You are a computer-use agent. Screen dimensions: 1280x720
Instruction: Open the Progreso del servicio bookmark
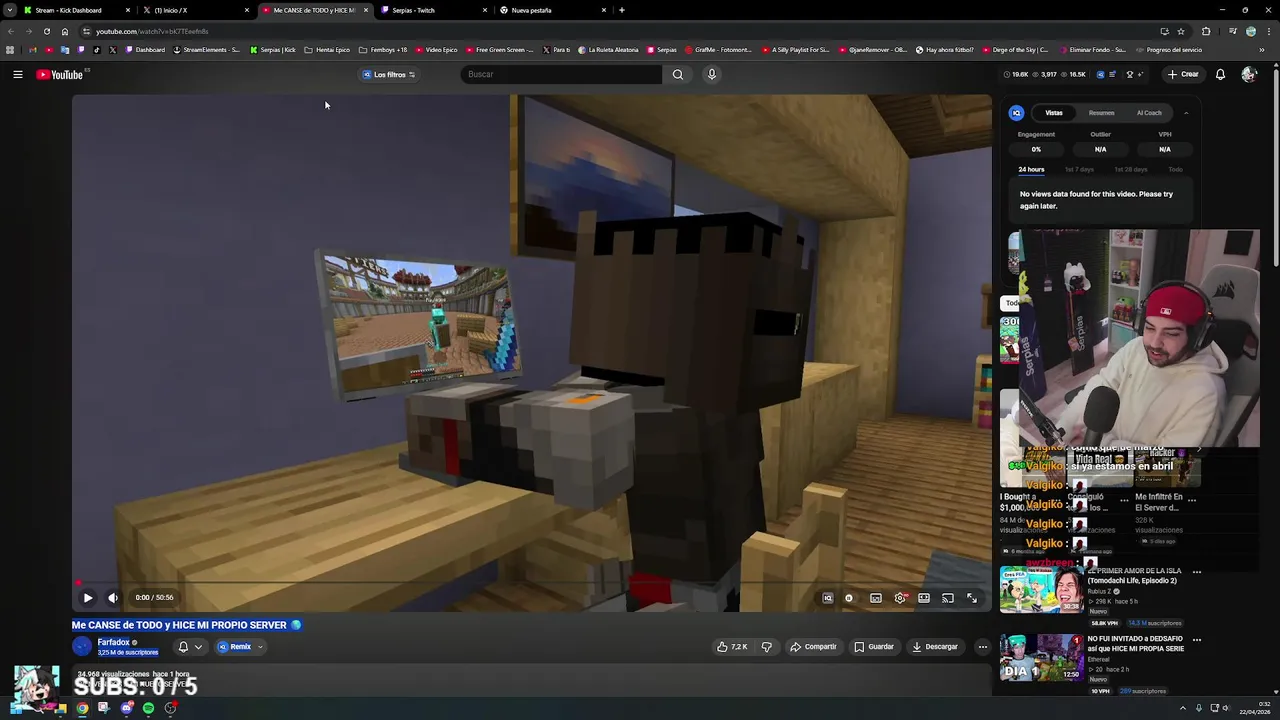pyautogui.click(x=1169, y=50)
